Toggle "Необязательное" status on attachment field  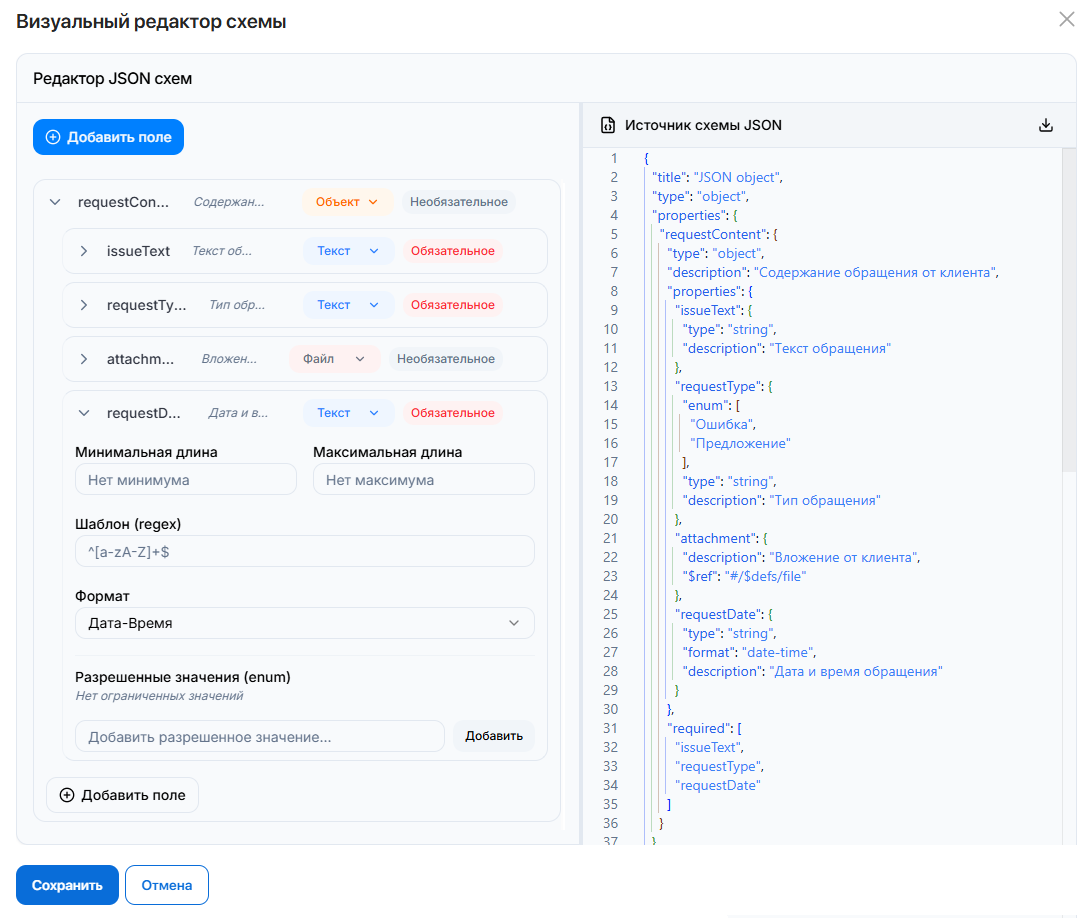pos(460,358)
